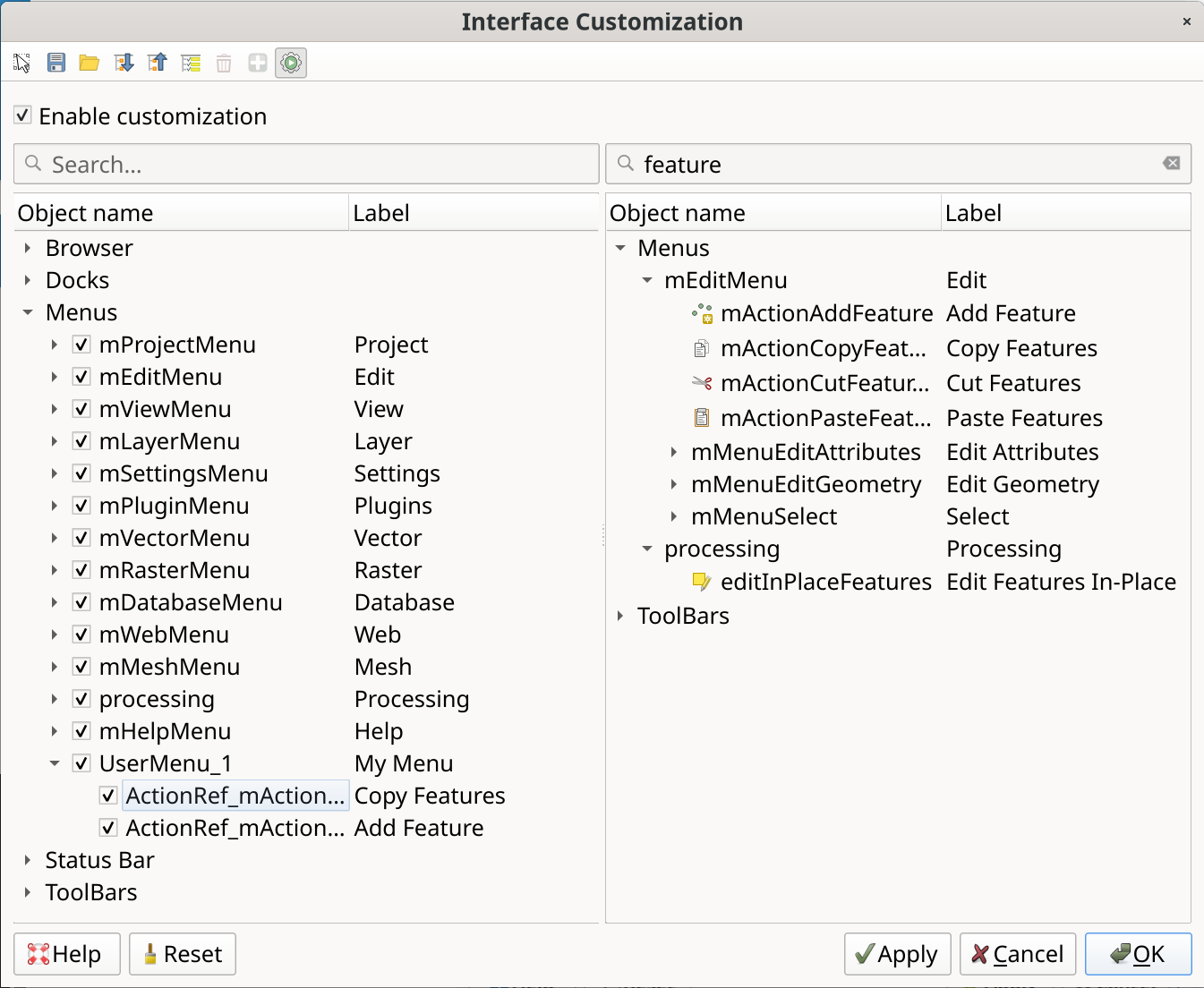Viewport: 1204px width, 988px height.
Task: Click the Apply button
Action: pyautogui.click(x=898, y=954)
